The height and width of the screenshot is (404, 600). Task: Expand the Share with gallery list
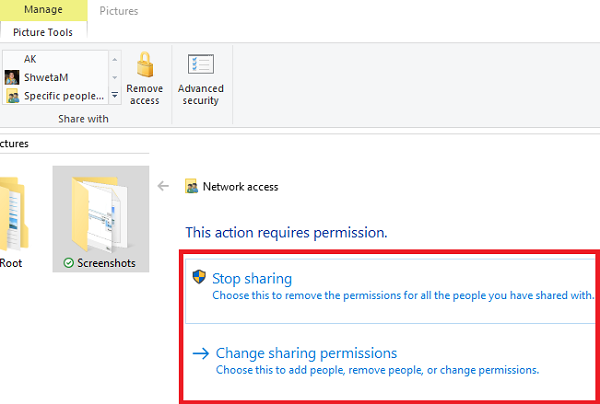pos(115,96)
